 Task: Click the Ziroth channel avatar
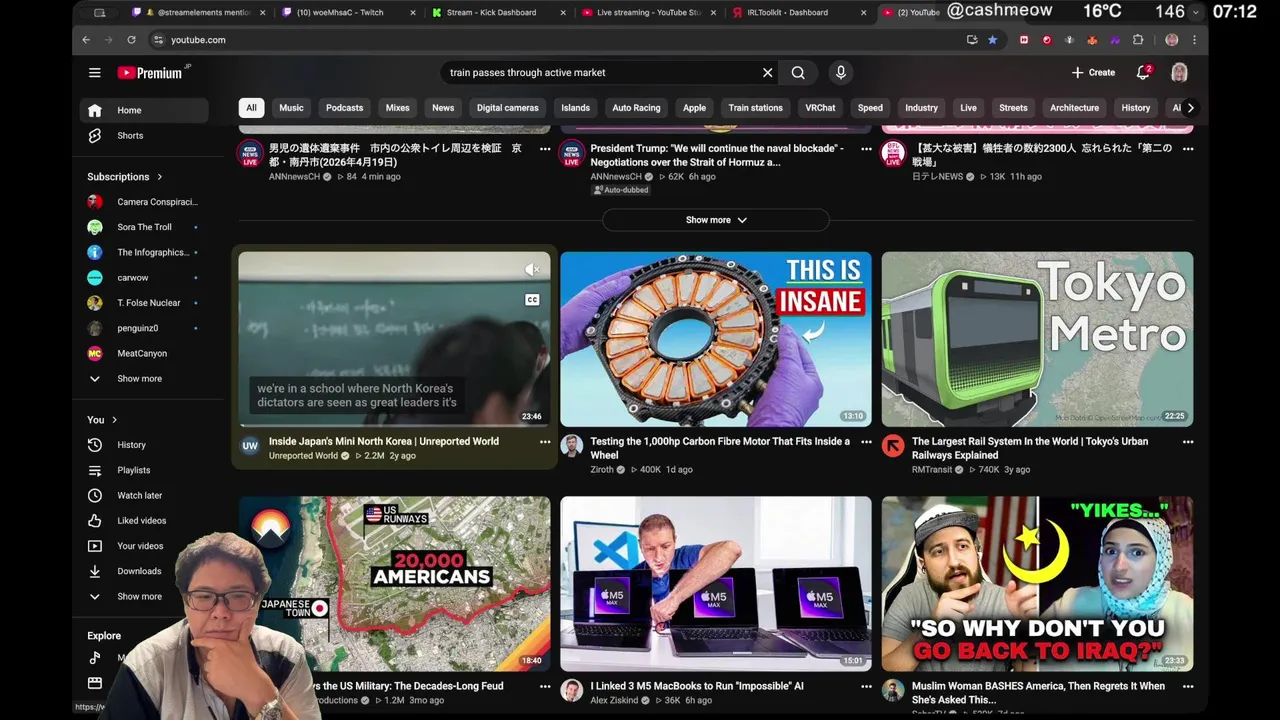click(571, 446)
